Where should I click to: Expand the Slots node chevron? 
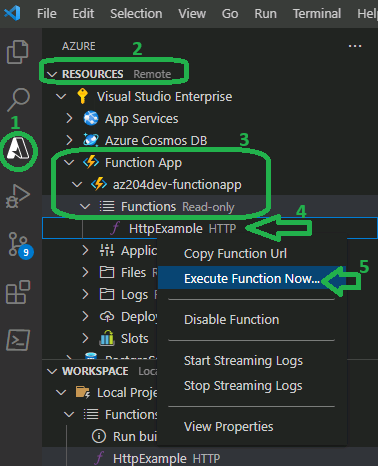point(85,338)
